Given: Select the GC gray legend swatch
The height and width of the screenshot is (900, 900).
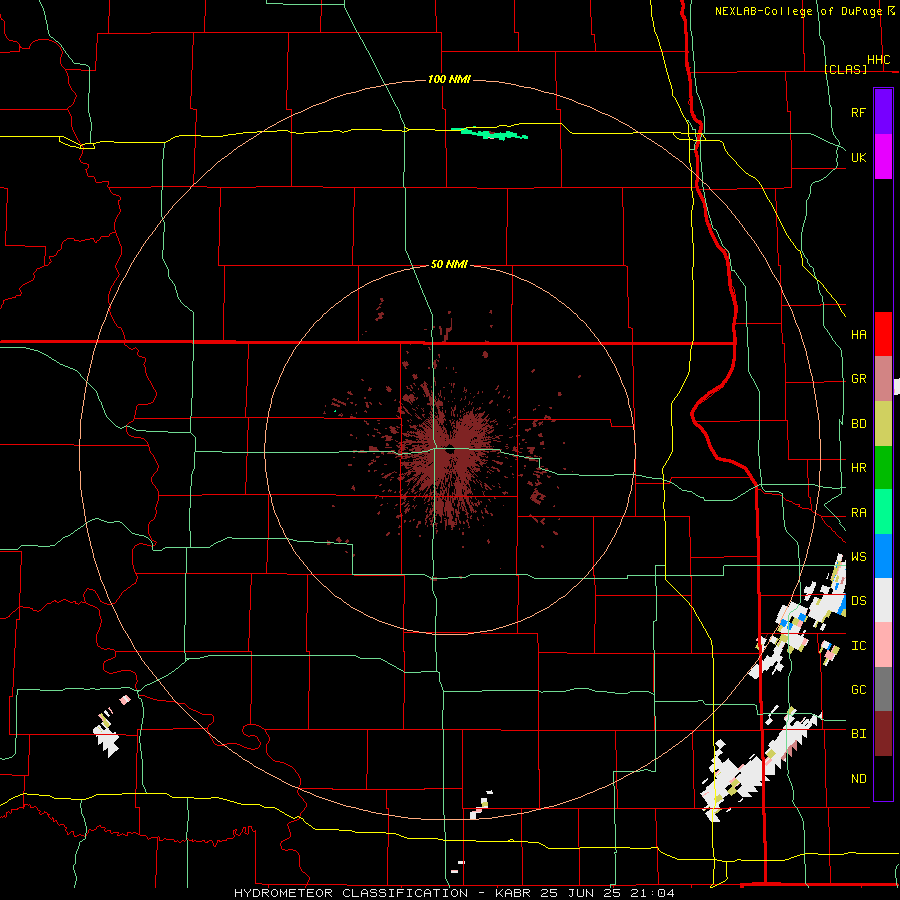Looking at the screenshot, I should (883, 689).
